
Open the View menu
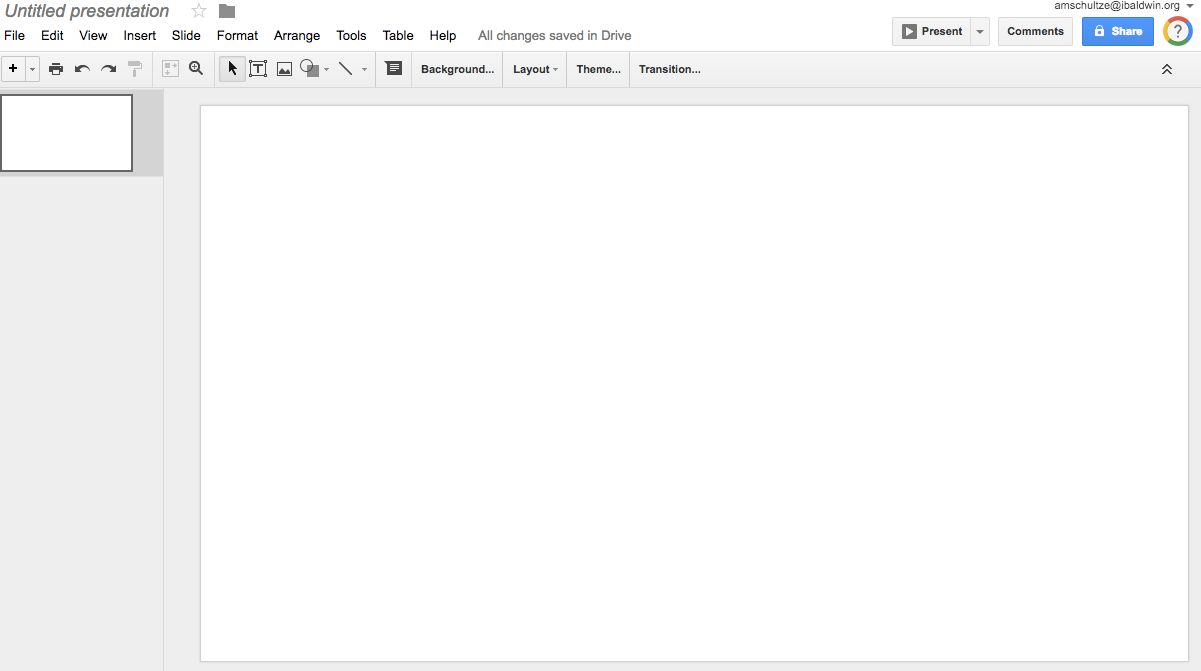(93, 35)
